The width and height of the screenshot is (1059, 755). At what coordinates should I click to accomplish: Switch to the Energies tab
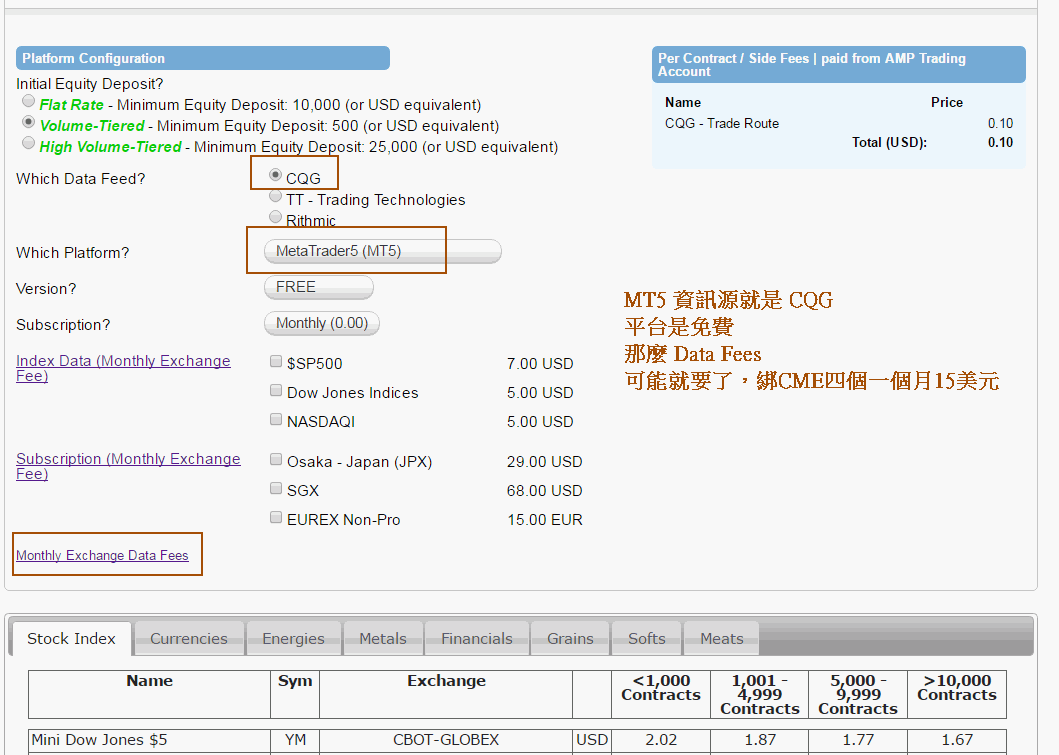coord(293,639)
